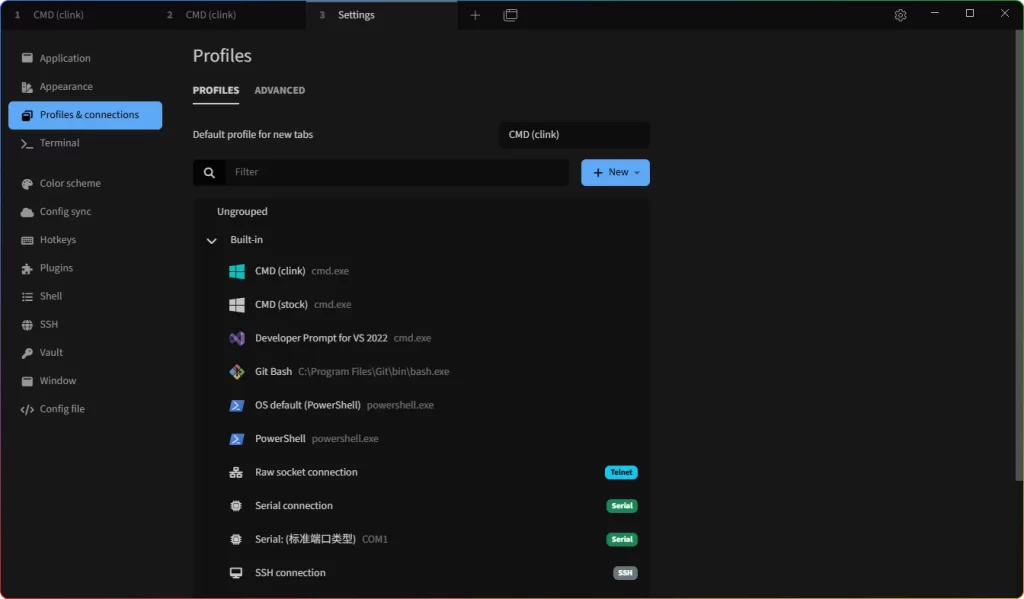1024x599 pixels.
Task: Click the Serial badge on COM1 row
Action: point(622,540)
